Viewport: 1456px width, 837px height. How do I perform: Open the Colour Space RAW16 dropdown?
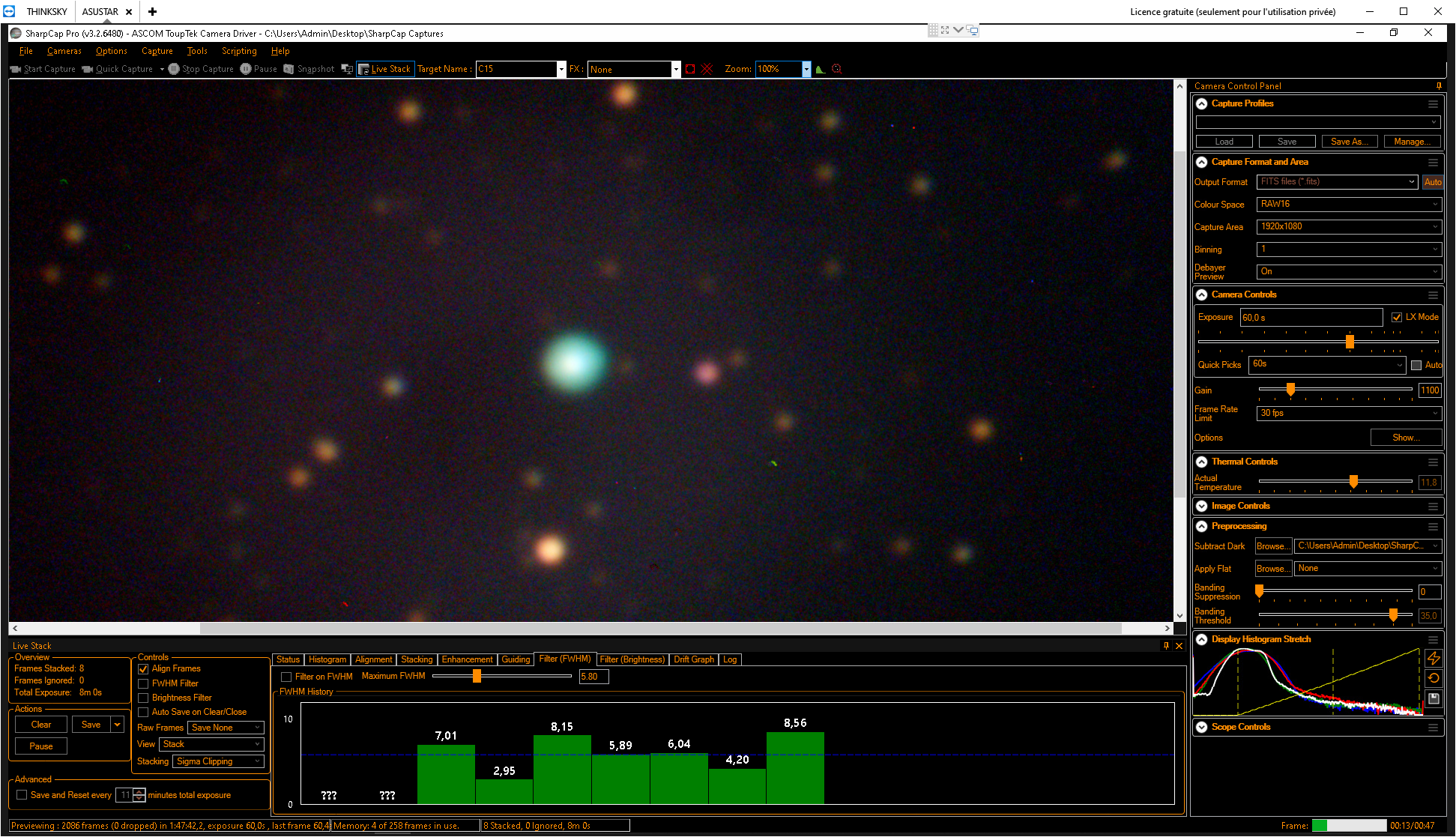[1349, 204]
